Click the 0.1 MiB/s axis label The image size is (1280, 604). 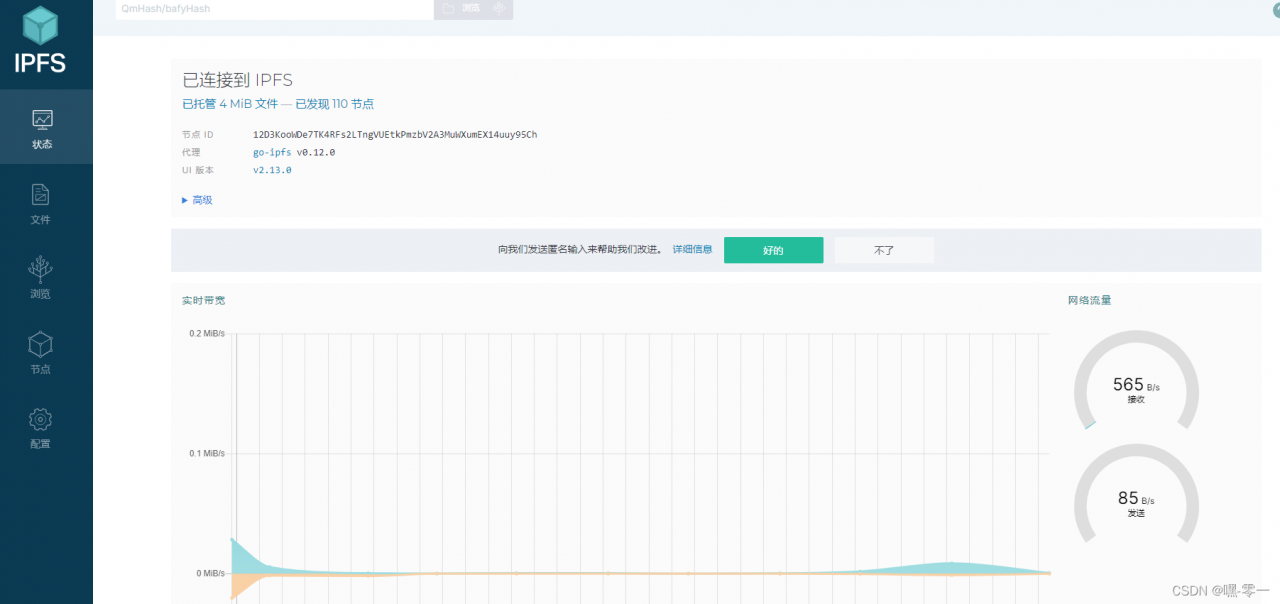[208, 453]
